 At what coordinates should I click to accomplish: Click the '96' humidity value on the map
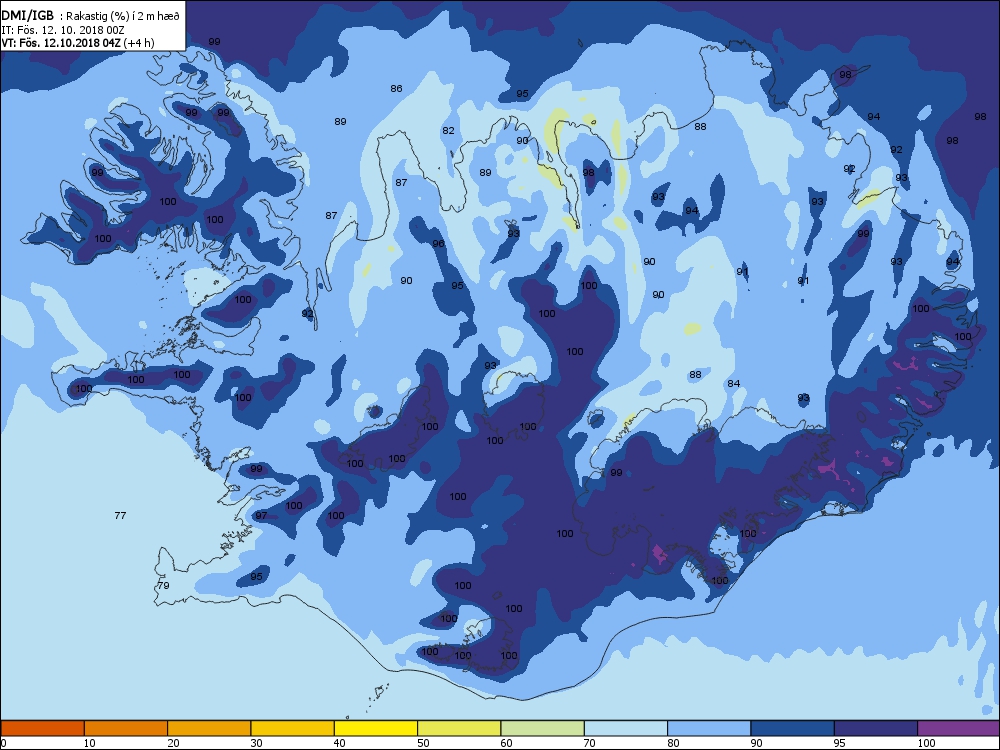pyautogui.click(x=438, y=244)
